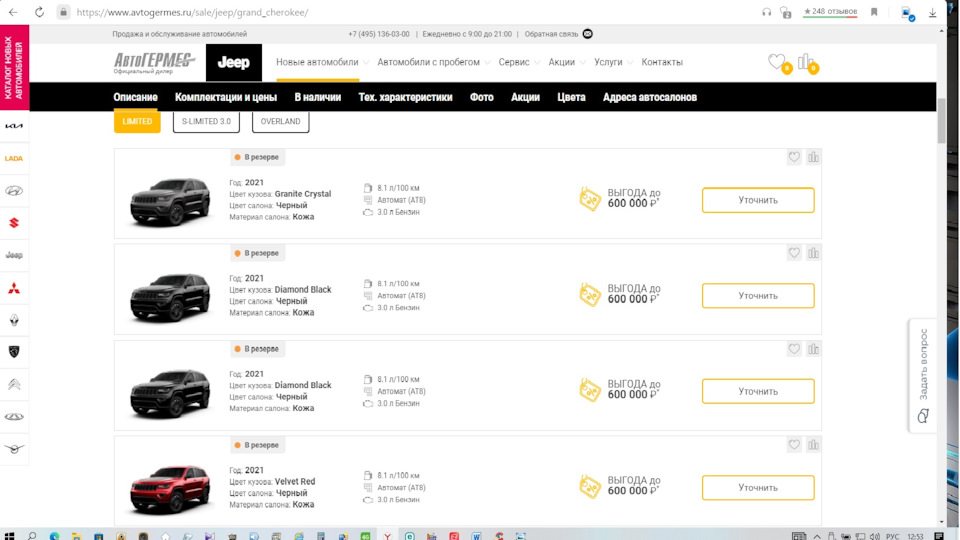Click the feedback envelope icon
Viewport: 960px width, 540px height.
coord(587,34)
